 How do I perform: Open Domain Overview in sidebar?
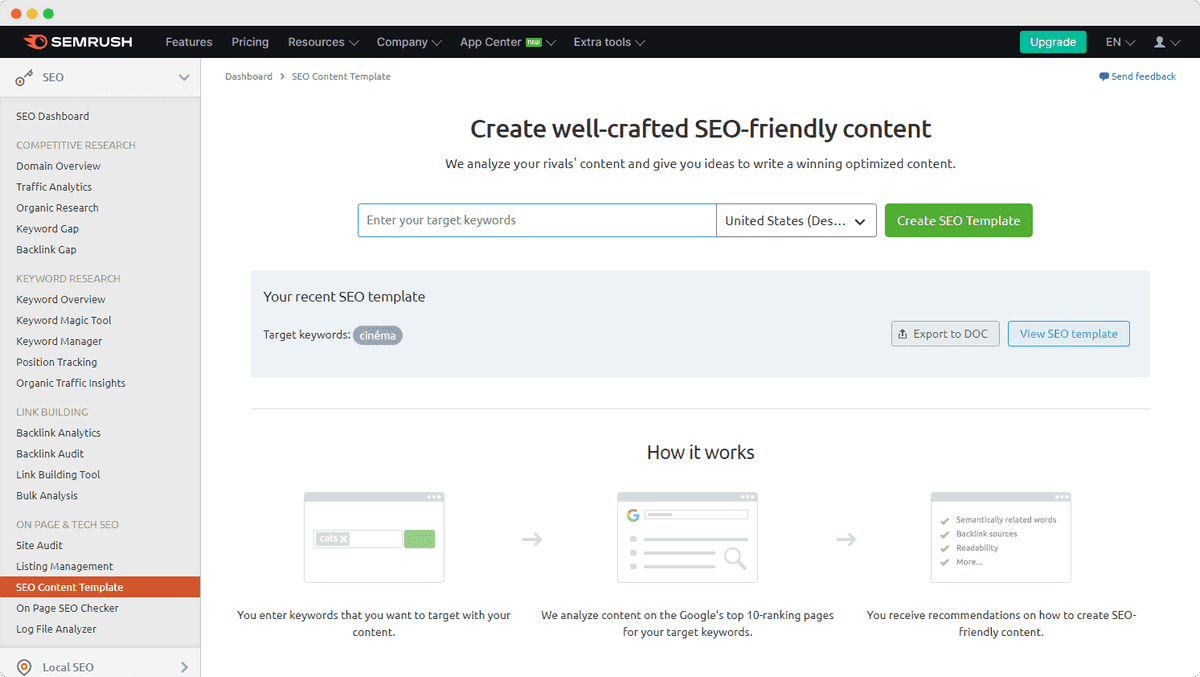[58, 166]
